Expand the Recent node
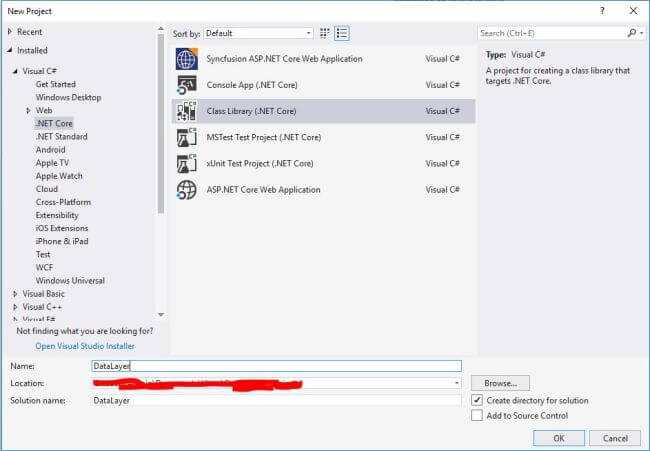The height and width of the screenshot is (451, 650). [10, 32]
